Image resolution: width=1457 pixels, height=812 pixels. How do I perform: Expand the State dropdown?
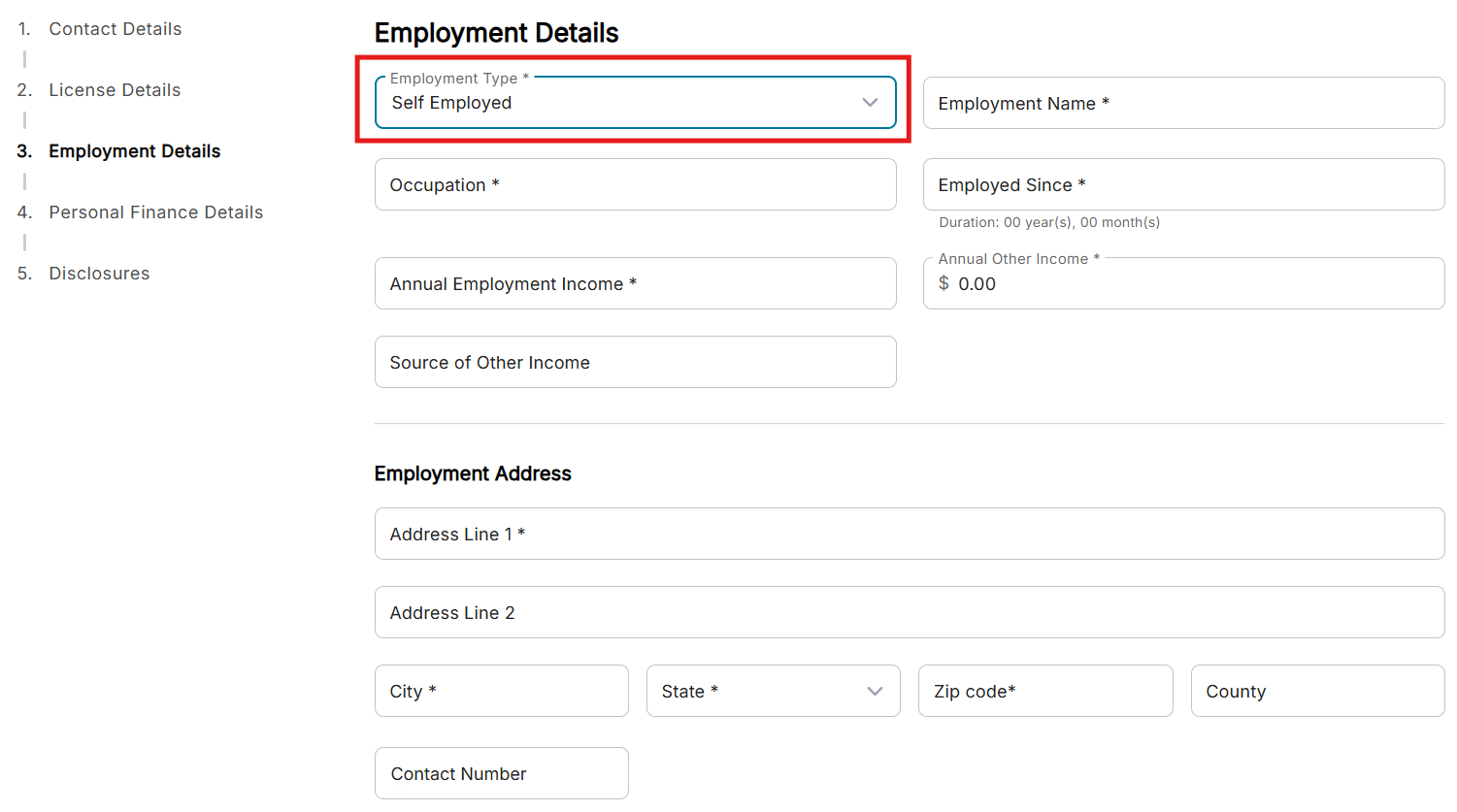pyautogui.click(x=757, y=691)
